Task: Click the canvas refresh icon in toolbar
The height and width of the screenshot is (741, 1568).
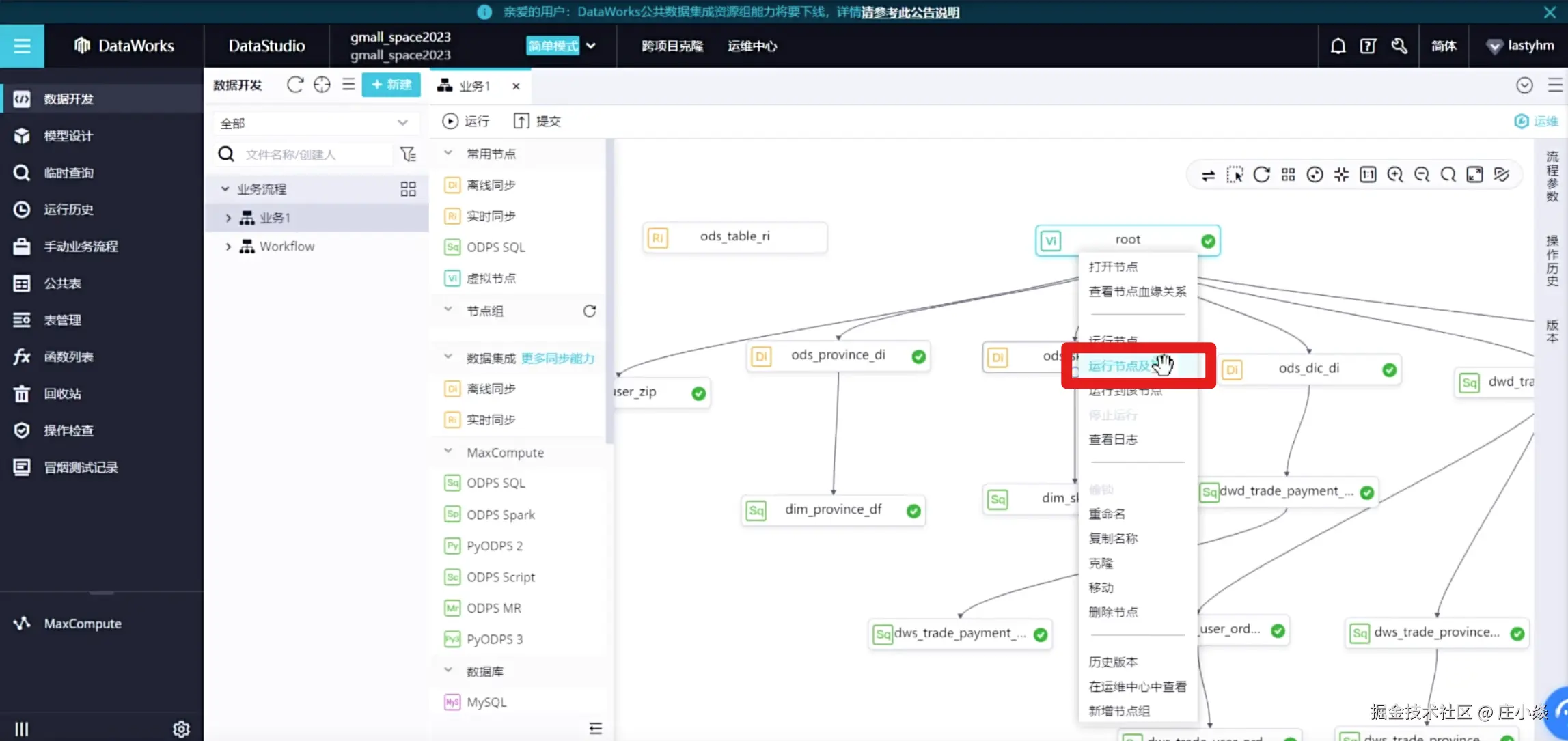Action: click(1262, 175)
